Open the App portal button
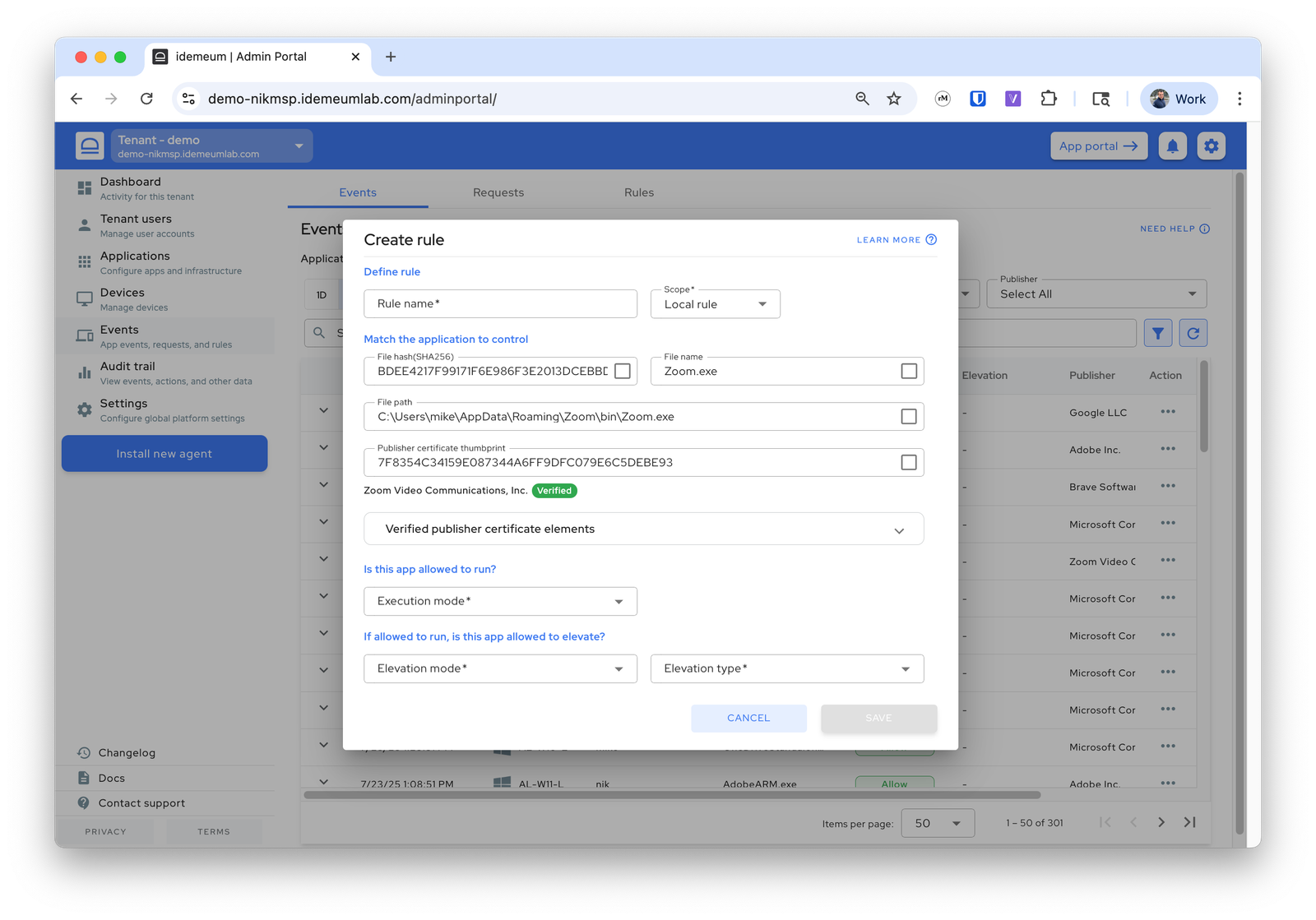1316x920 pixels. click(x=1098, y=146)
